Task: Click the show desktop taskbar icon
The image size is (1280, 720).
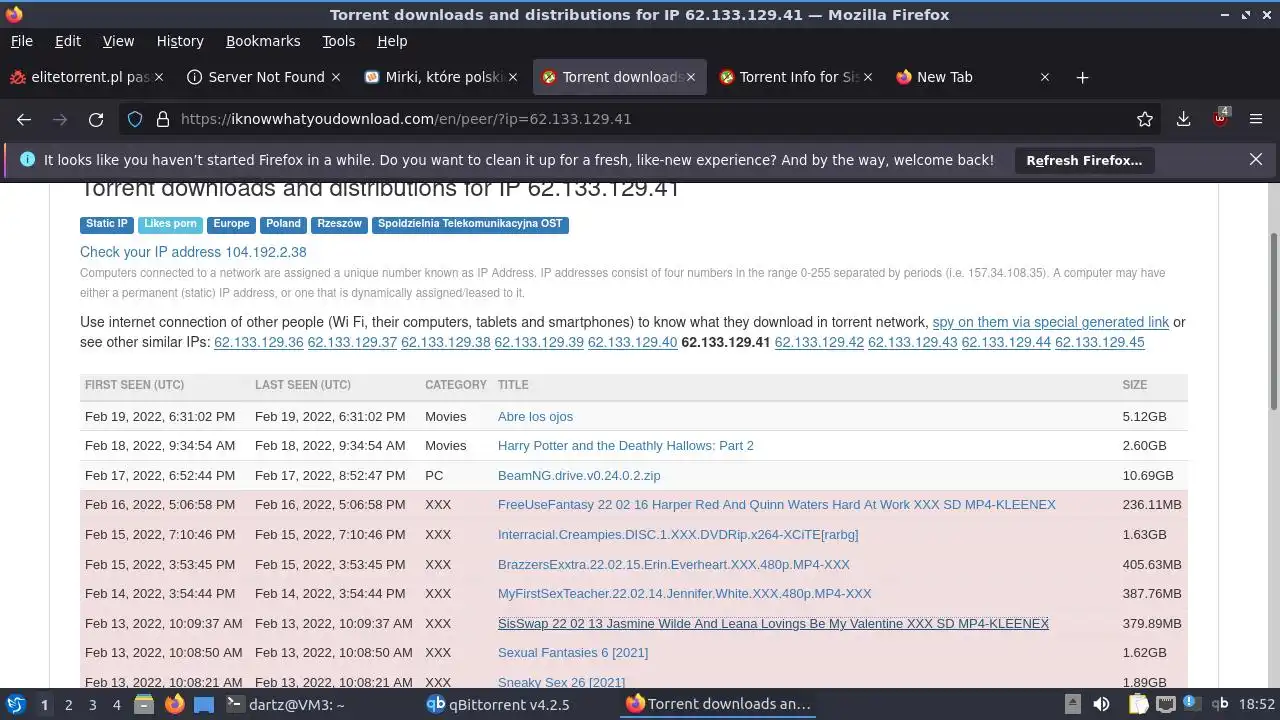Action: click(204, 704)
